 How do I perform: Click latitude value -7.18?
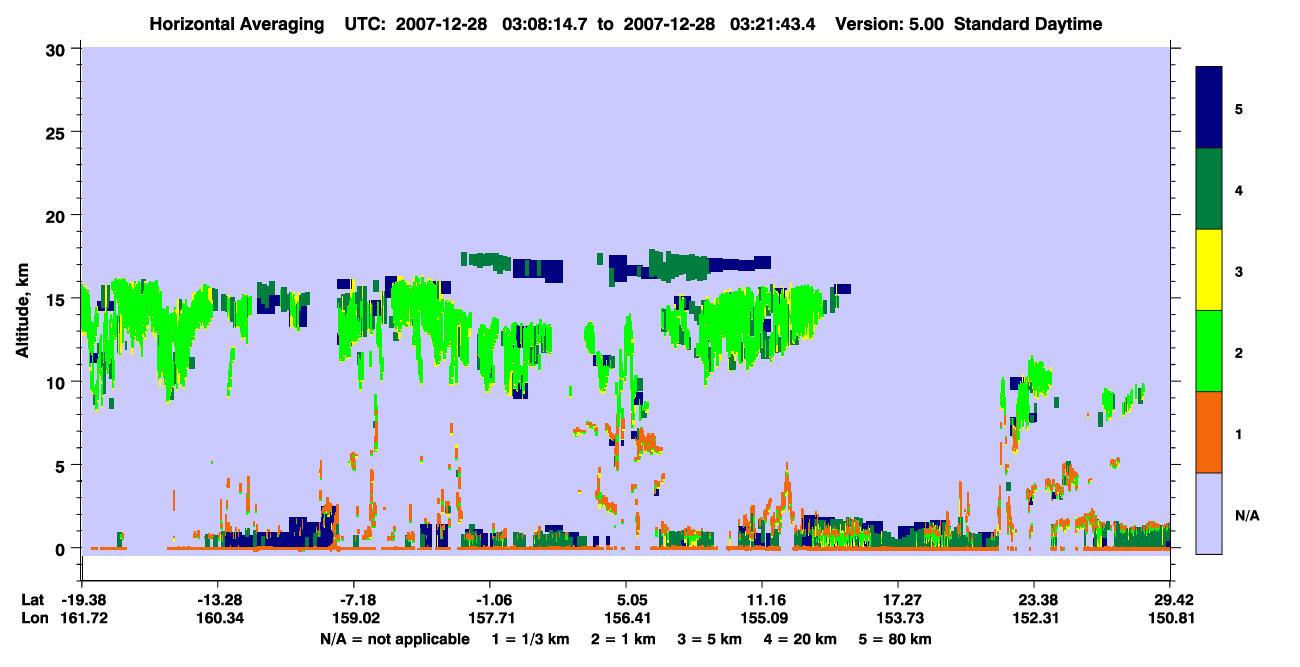355,600
